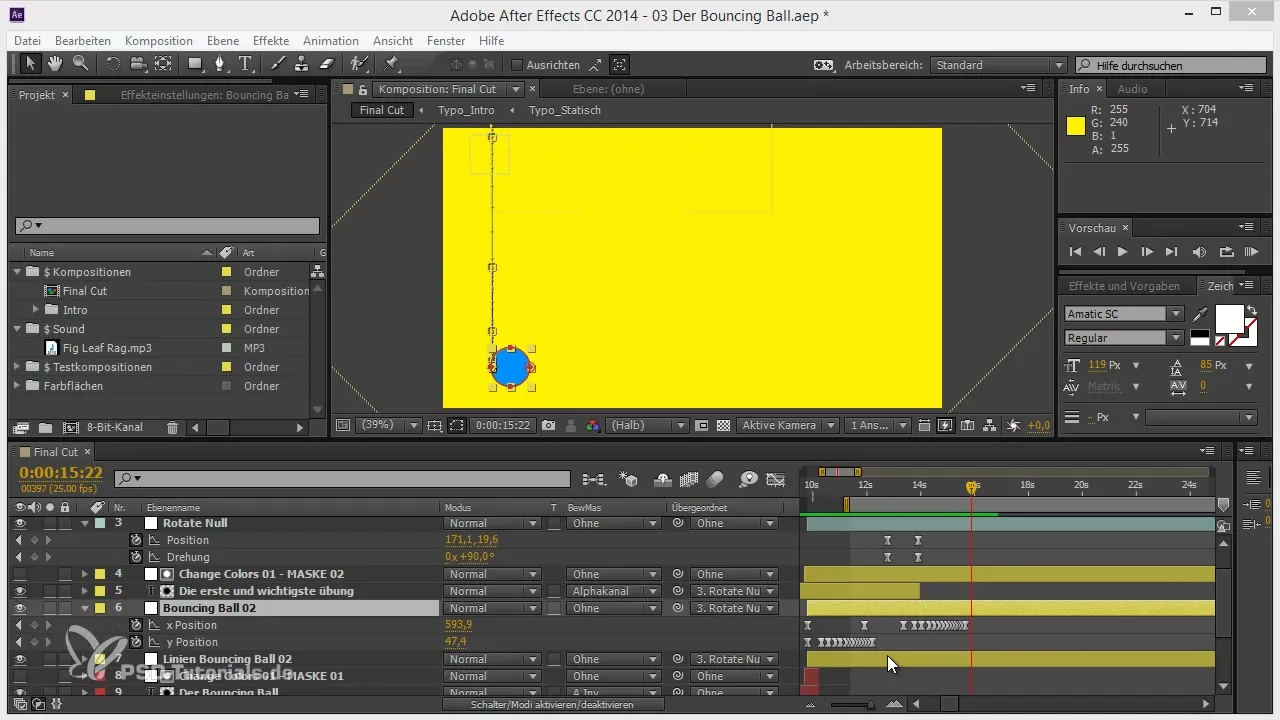This screenshot has height=720, width=1280.
Task: Select the Type text tool
Action: pos(245,64)
